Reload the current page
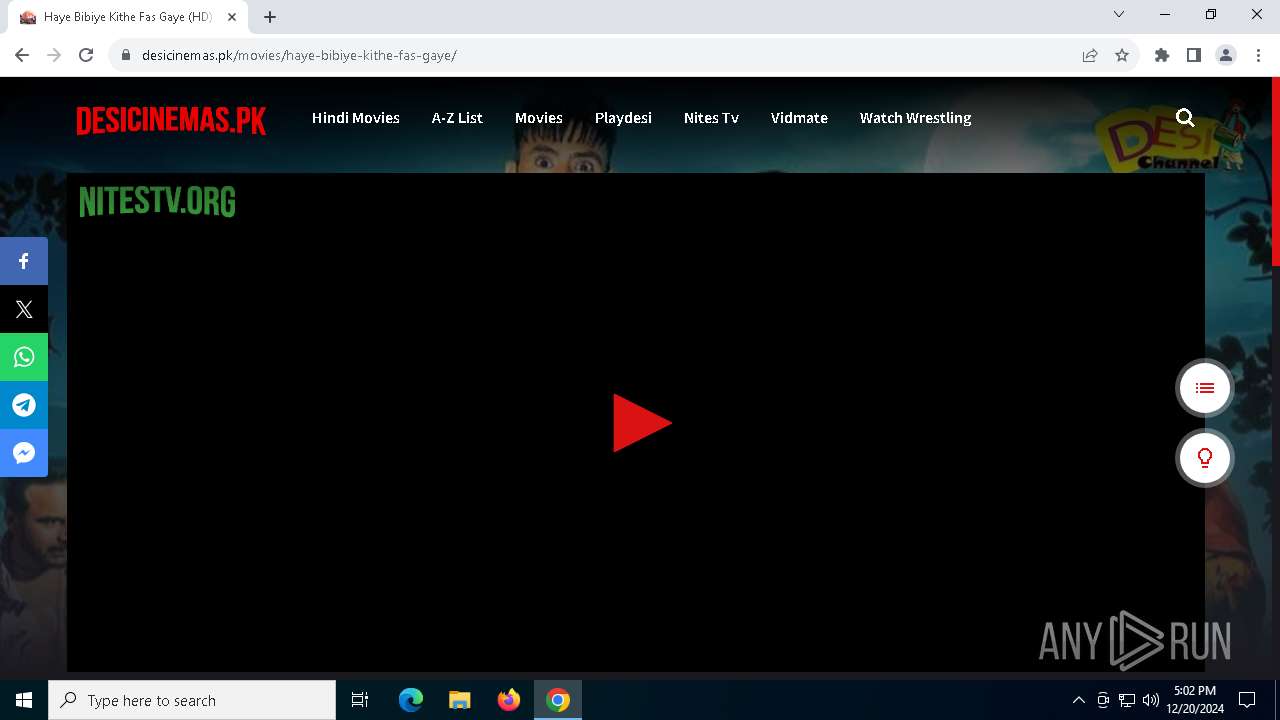The height and width of the screenshot is (720, 1280). [86, 55]
